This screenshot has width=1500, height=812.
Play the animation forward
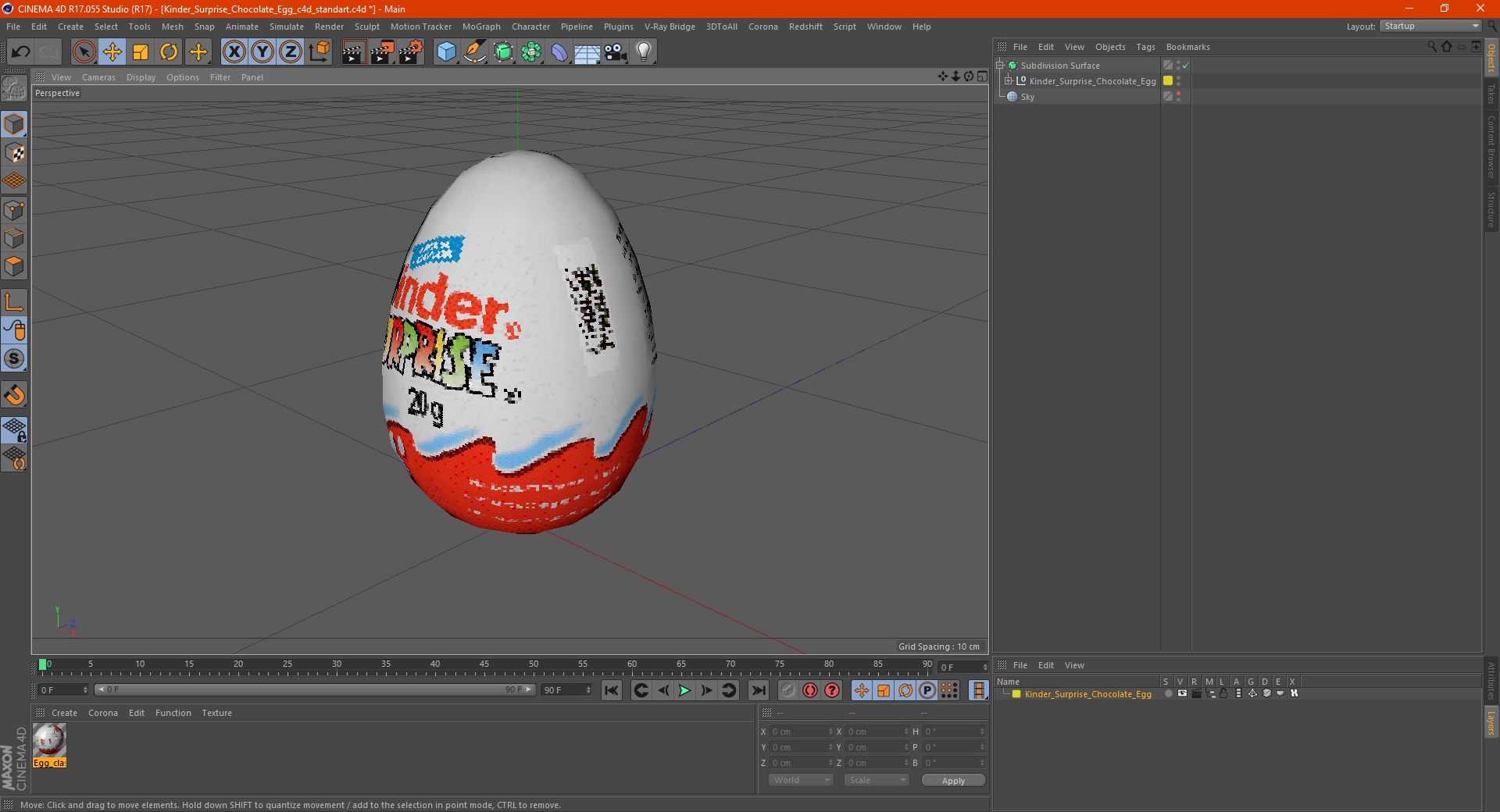(684, 690)
